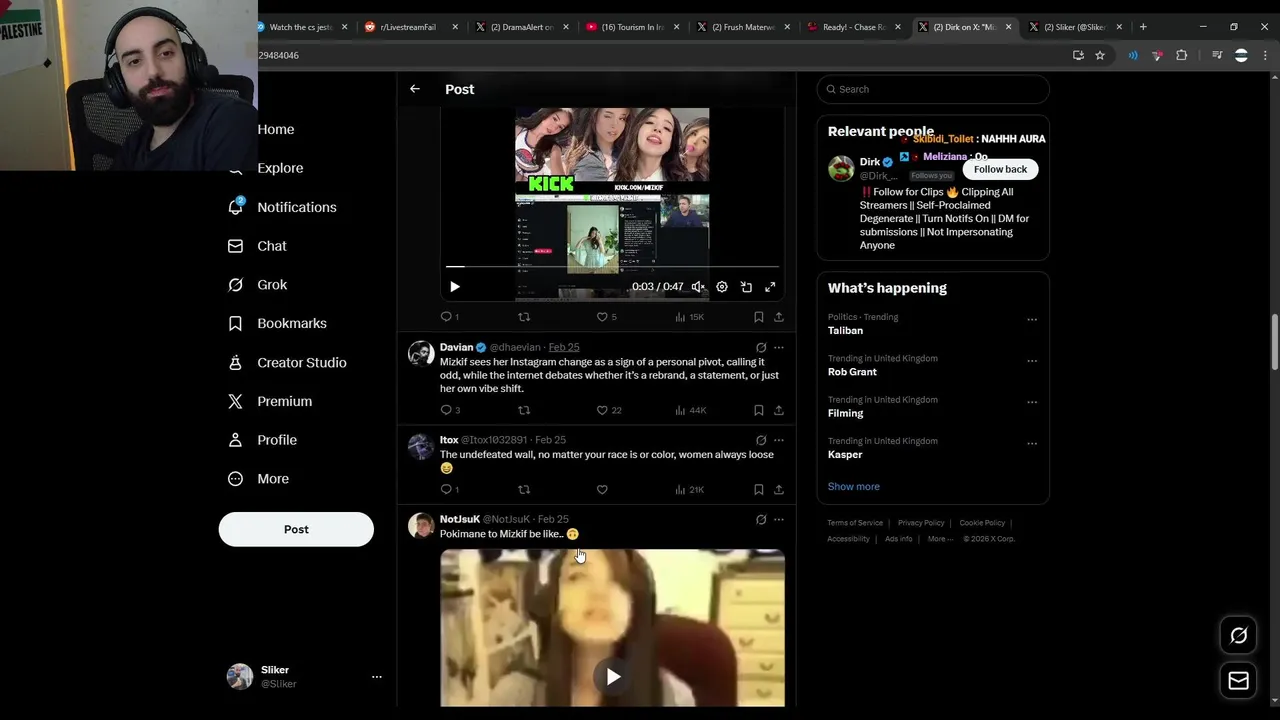Screen dimensions: 1280x720
Task: View analytics on Davian's reply with 44K views
Action: [x=690, y=410]
